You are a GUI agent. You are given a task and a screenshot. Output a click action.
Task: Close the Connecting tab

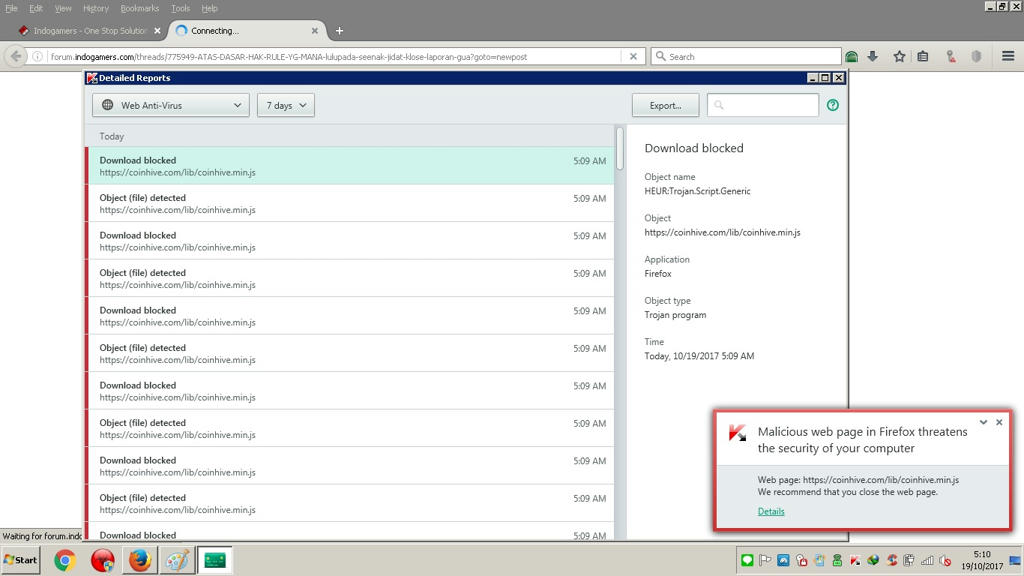point(315,31)
